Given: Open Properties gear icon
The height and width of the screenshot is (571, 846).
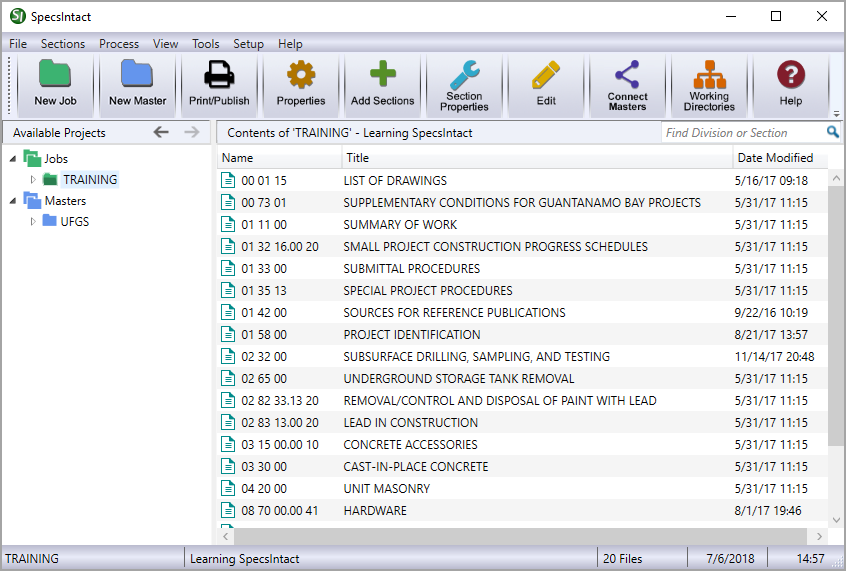Looking at the screenshot, I should [x=301, y=74].
